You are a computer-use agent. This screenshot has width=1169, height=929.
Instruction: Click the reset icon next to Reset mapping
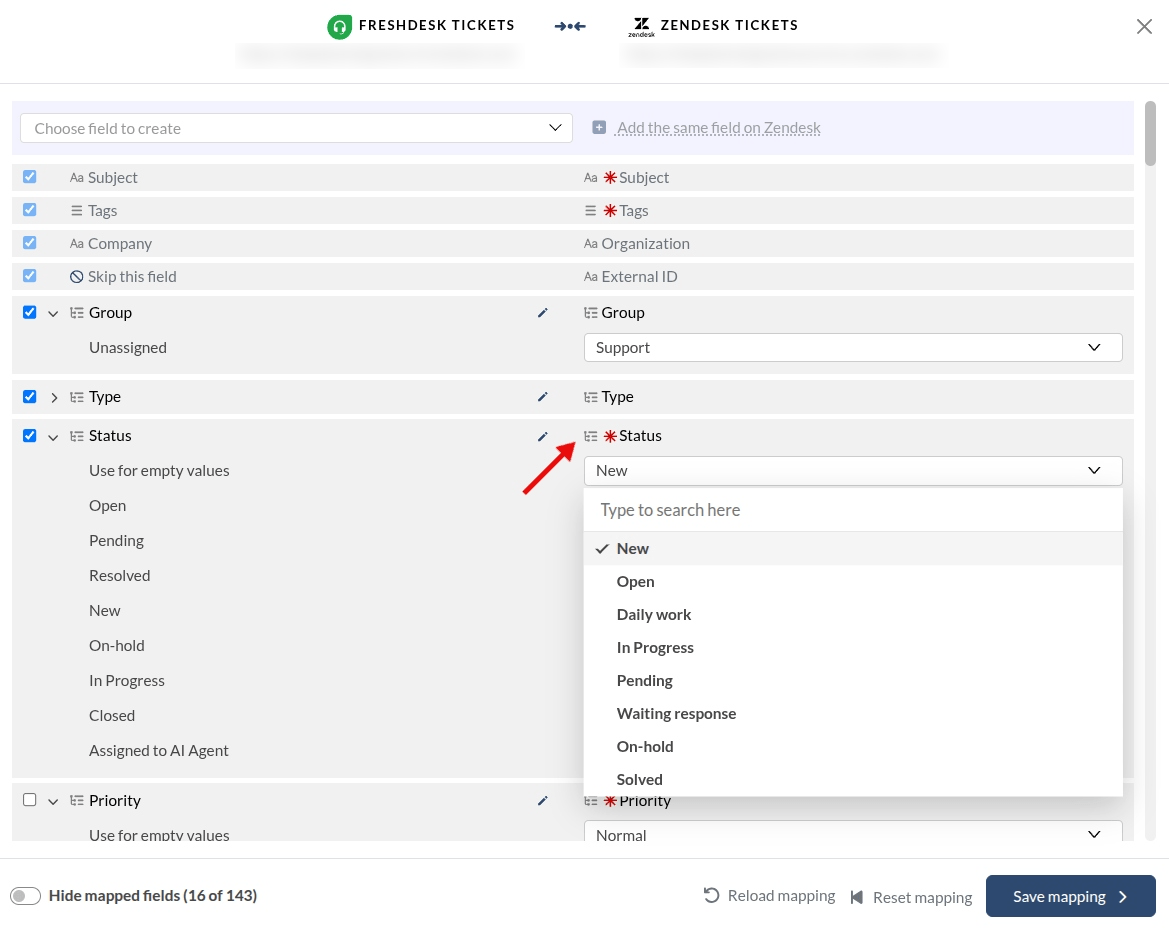[857, 897]
